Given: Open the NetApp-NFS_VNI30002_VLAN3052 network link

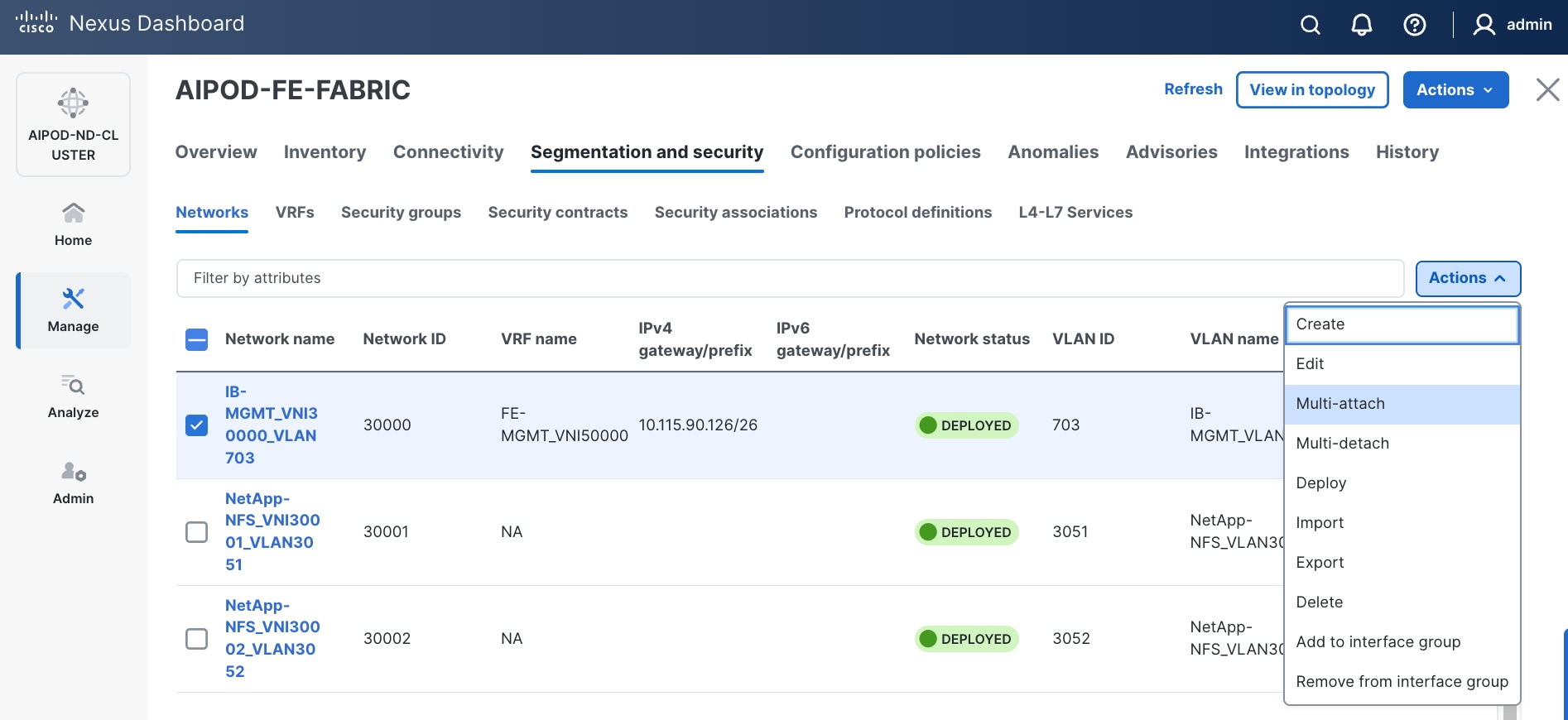Looking at the screenshot, I should coord(272,638).
